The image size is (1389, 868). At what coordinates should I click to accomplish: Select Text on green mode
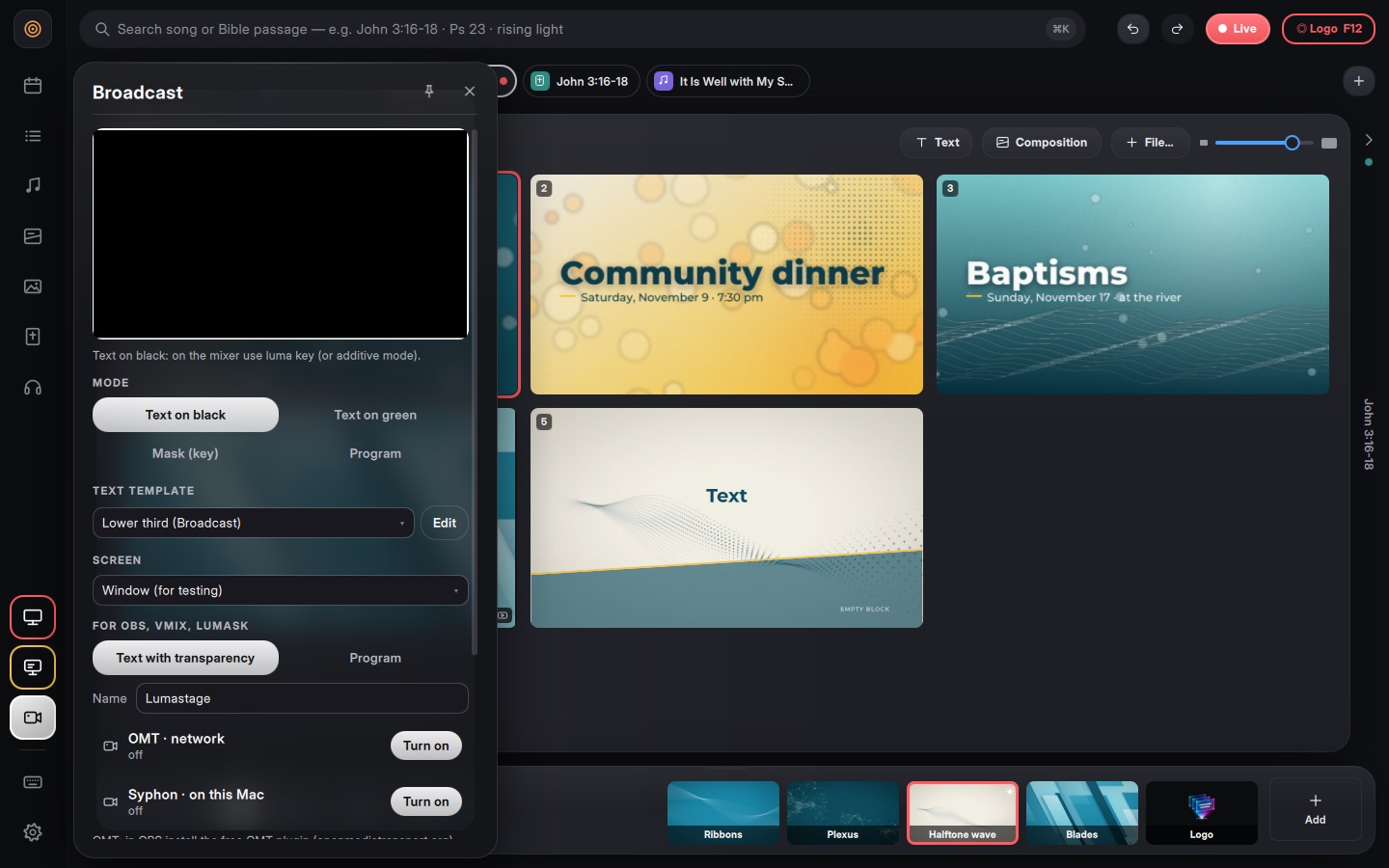[375, 415]
